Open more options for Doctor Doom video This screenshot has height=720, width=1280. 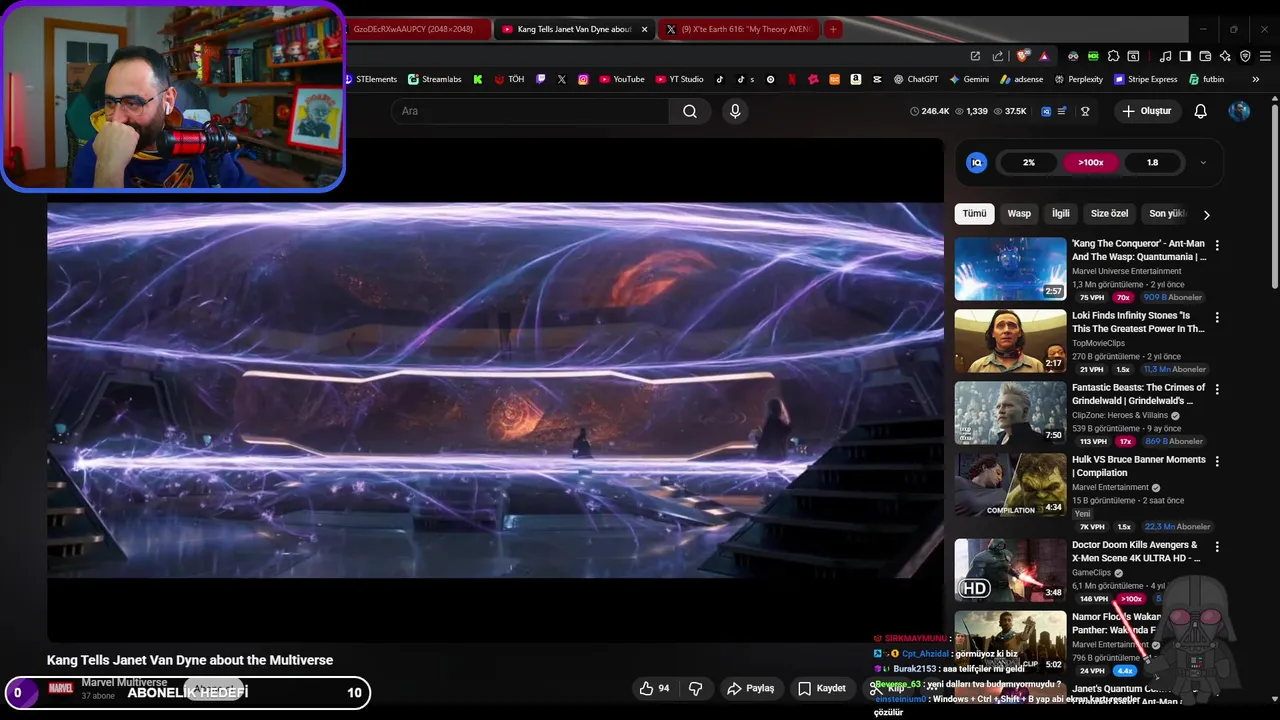(1217, 547)
